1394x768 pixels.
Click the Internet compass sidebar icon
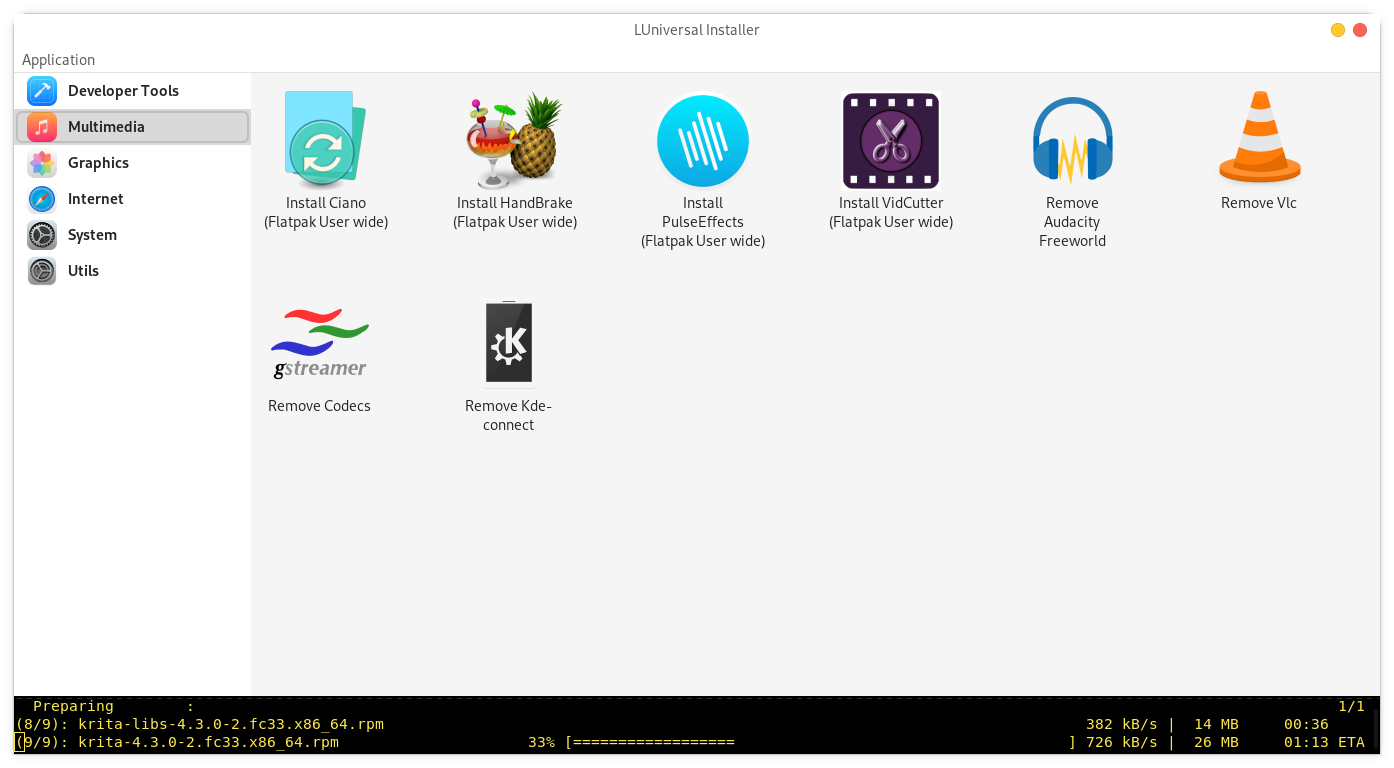click(42, 199)
